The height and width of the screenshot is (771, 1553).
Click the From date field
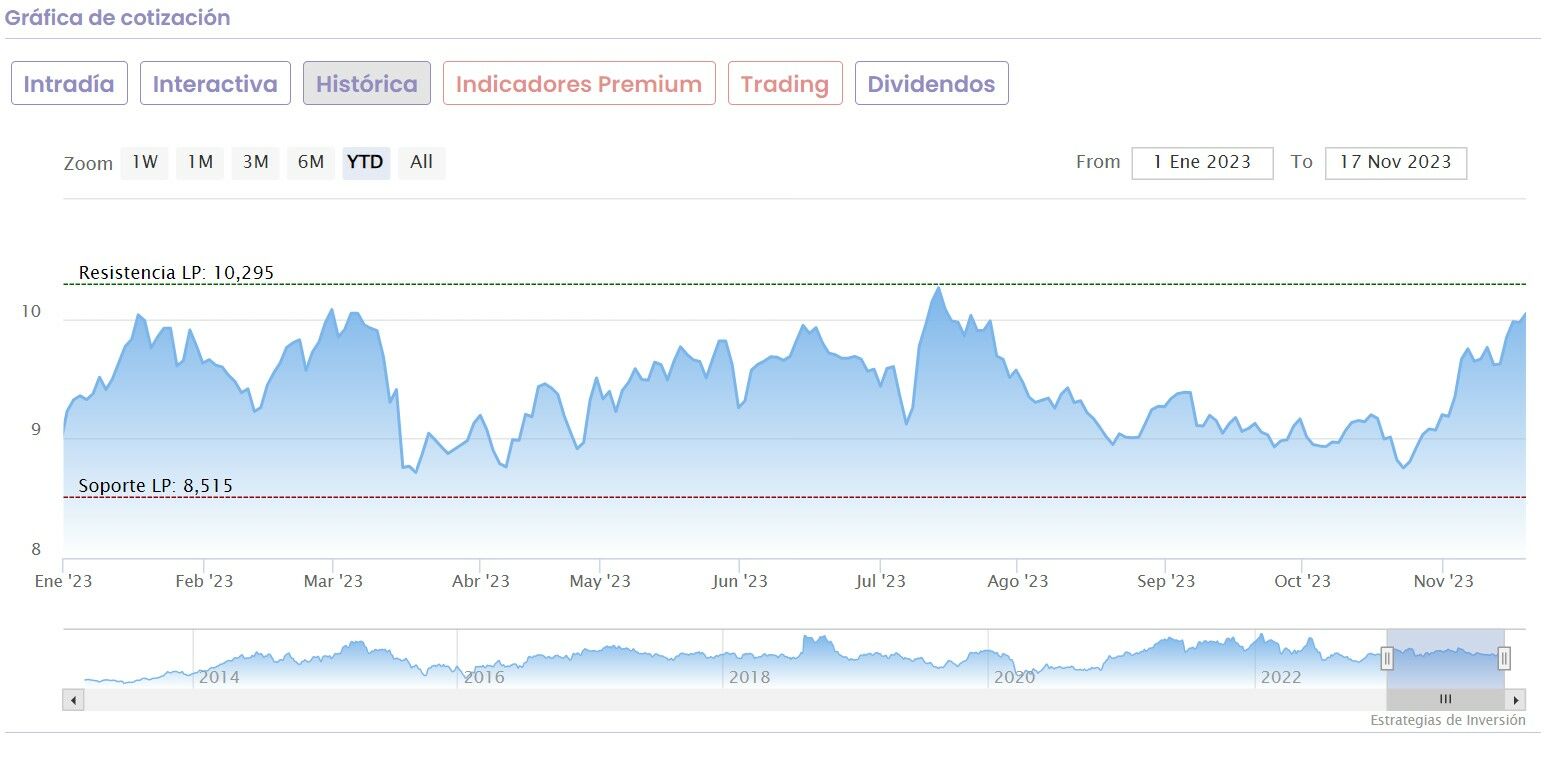[x=1202, y=163]
